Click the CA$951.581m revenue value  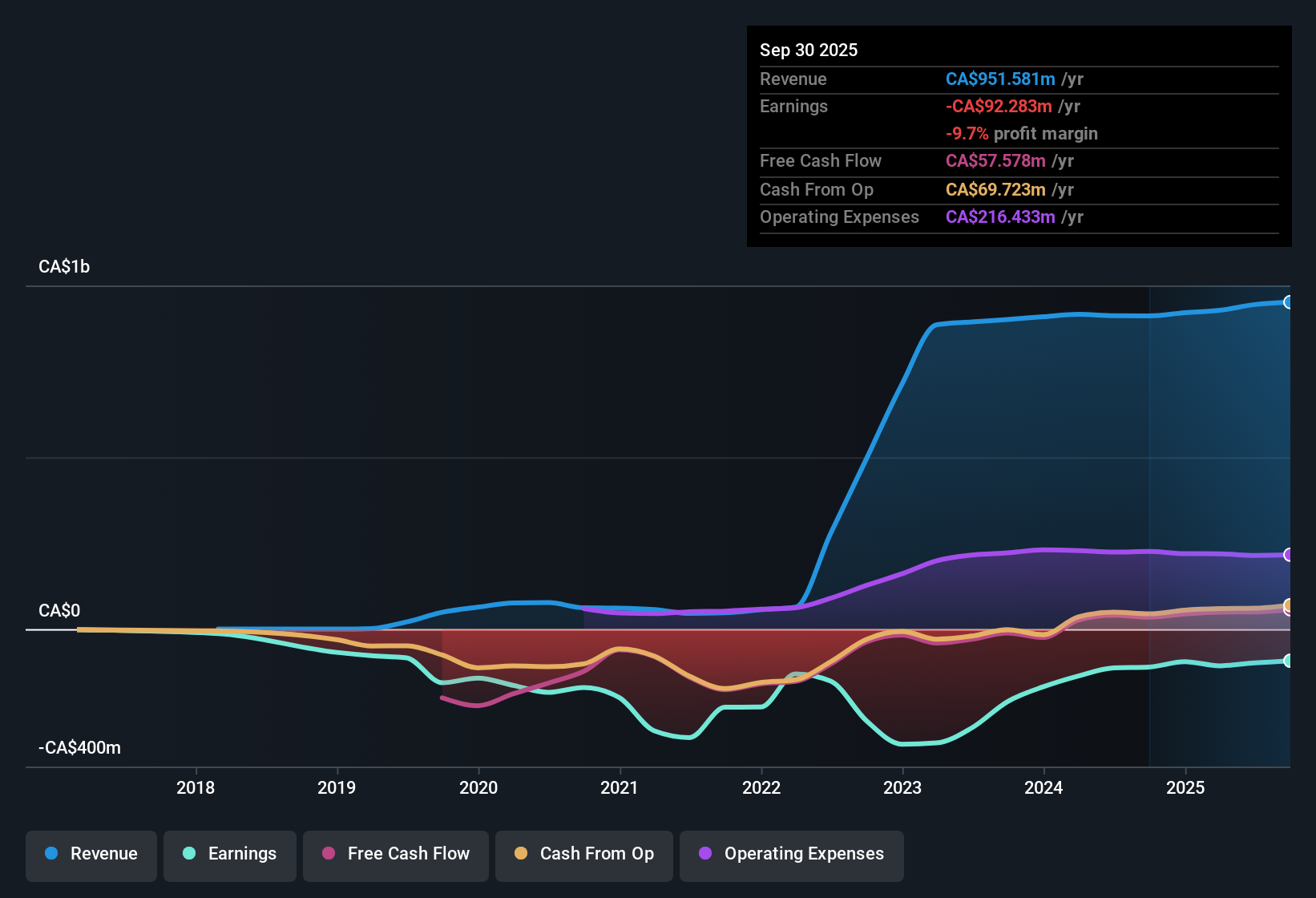pos(1000,79)
